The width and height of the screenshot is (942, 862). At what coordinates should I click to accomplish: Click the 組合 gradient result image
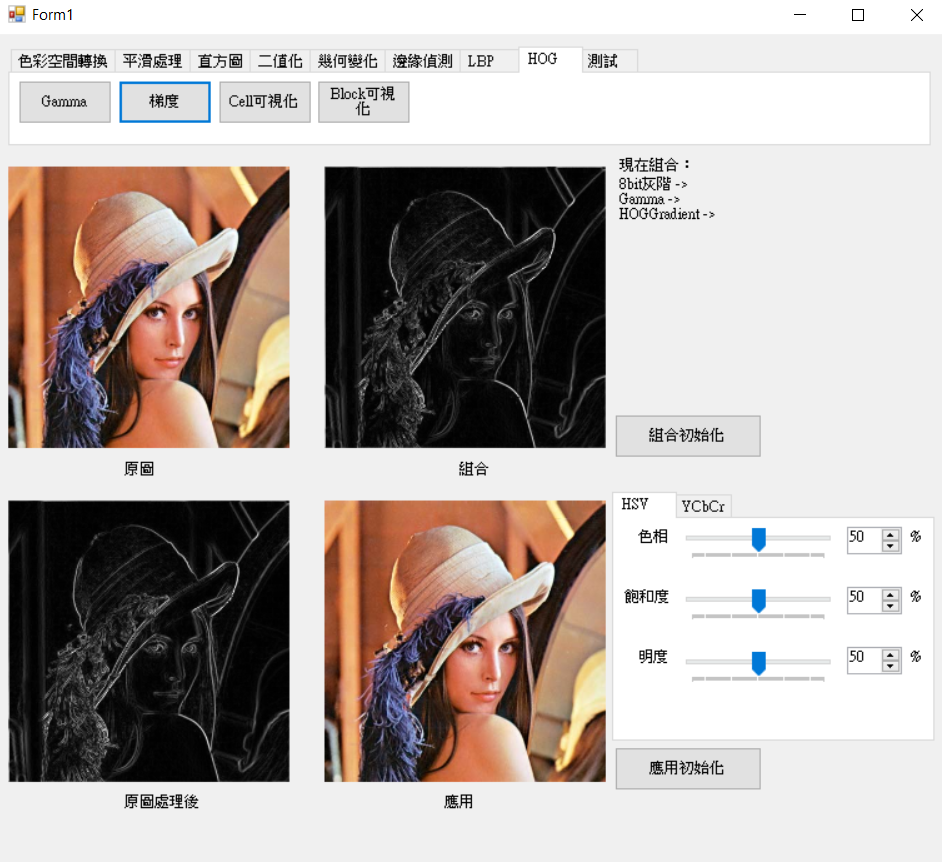coord(465,307)
